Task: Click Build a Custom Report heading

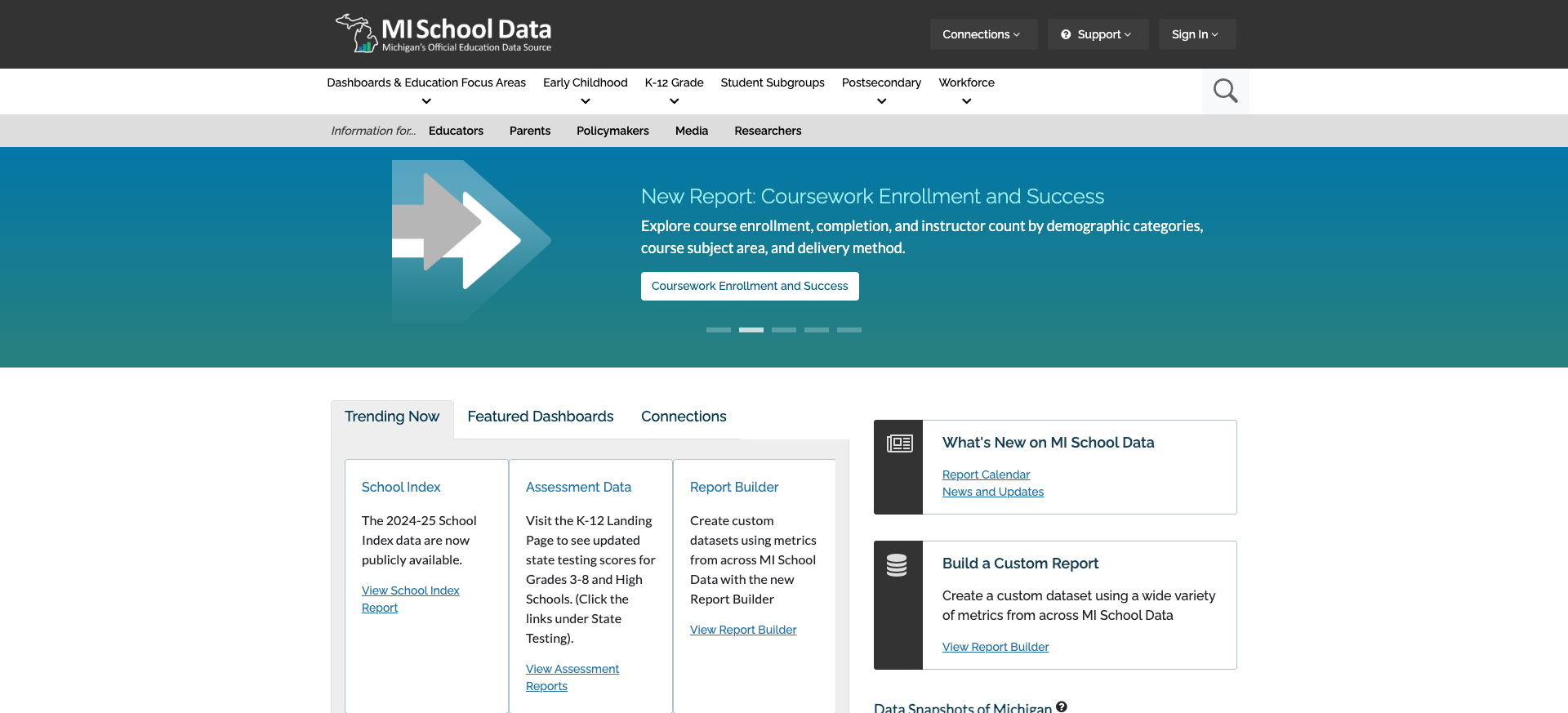Action: (1020, 564)
